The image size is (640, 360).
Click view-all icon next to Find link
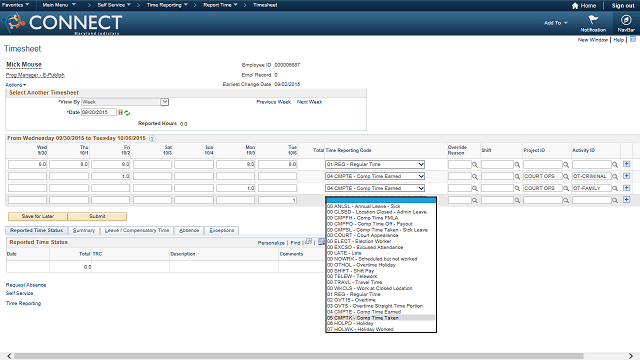coord(309,242)
